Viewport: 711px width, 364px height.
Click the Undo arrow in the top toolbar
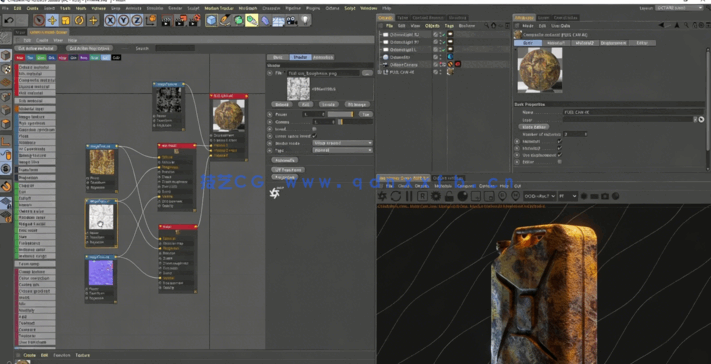coord(8,20)
